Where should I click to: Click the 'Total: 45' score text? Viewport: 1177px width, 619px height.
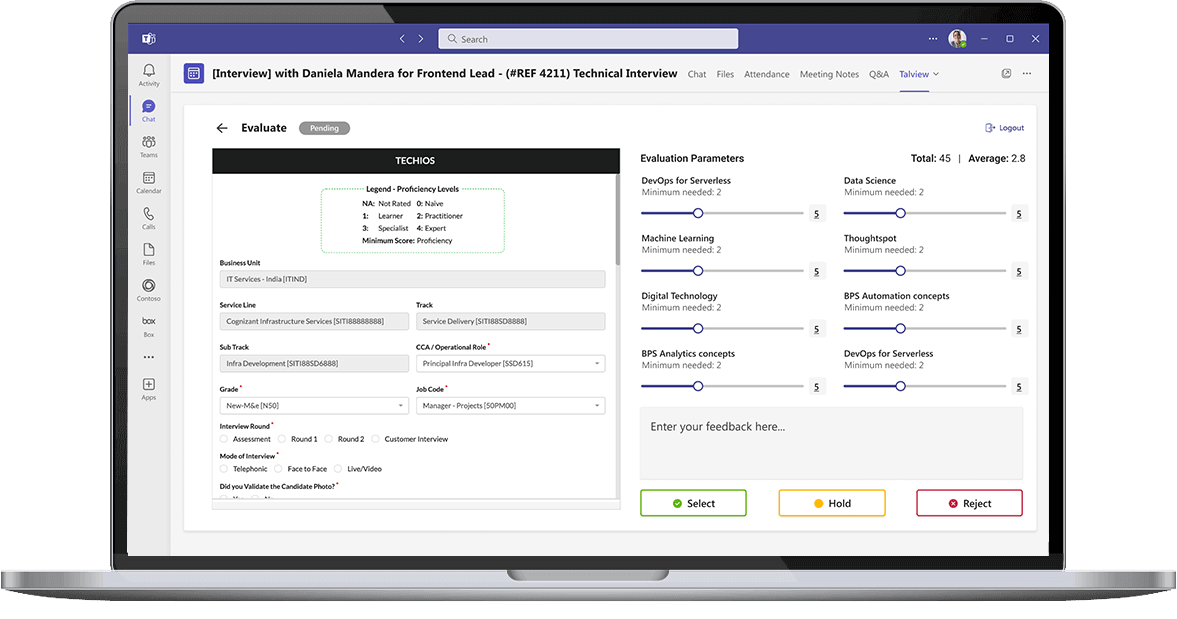(x=931, y=158)
